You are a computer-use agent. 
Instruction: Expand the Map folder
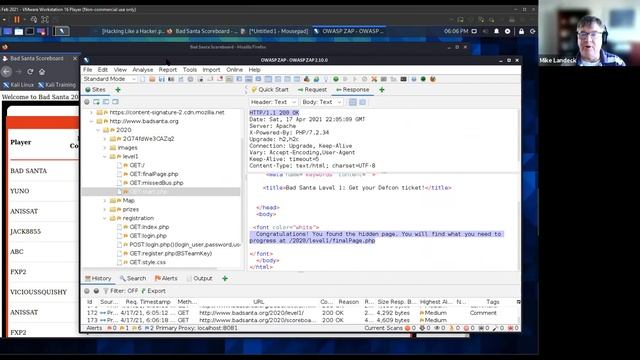click(x=105, y=200)
